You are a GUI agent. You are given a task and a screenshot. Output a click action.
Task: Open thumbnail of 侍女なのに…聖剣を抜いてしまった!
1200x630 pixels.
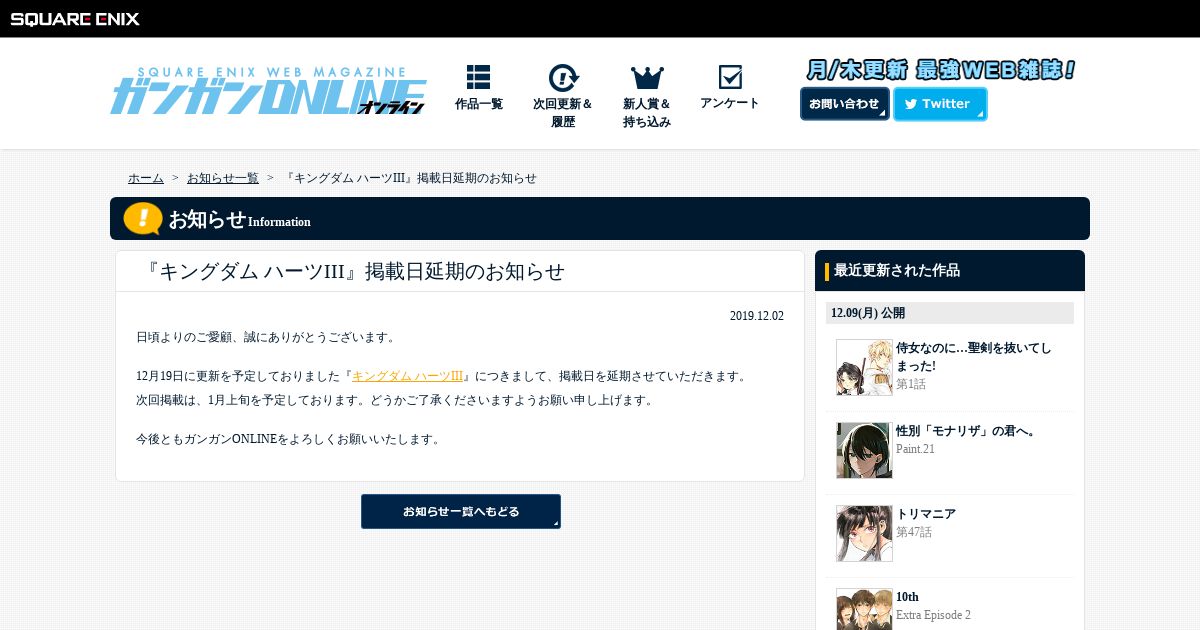[864, 367]
